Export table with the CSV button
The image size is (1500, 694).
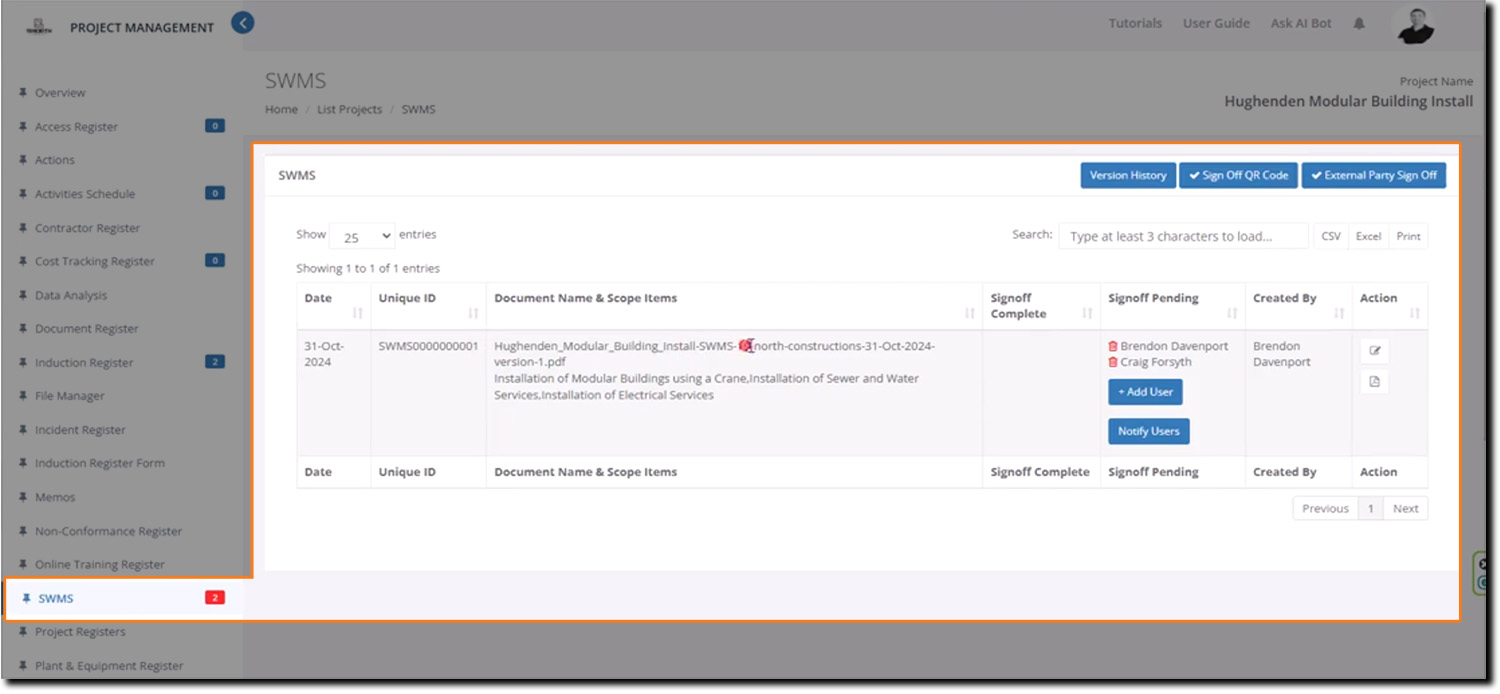click(x=1331, y=236)
